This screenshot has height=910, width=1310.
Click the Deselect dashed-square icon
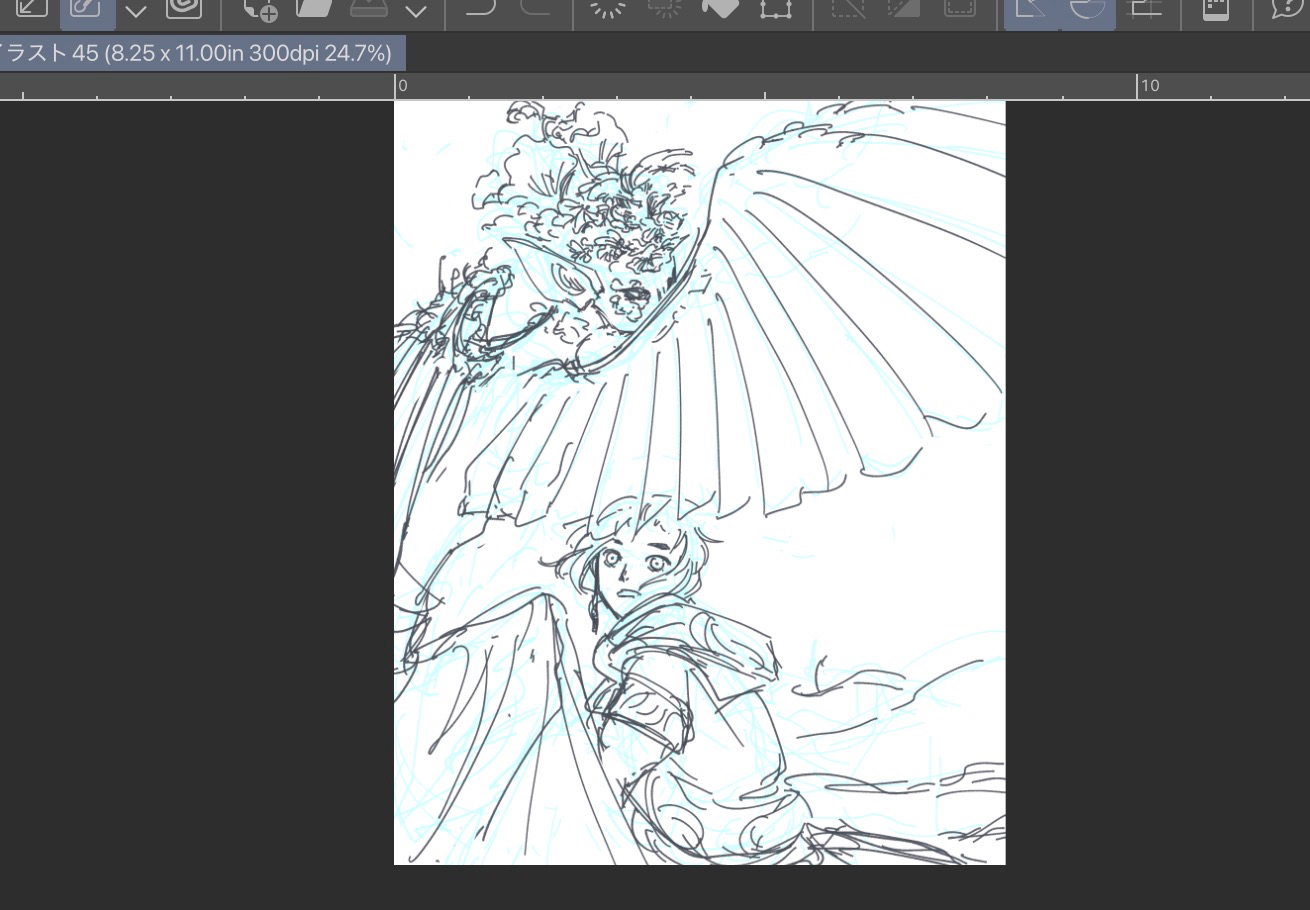pos(848,9)
